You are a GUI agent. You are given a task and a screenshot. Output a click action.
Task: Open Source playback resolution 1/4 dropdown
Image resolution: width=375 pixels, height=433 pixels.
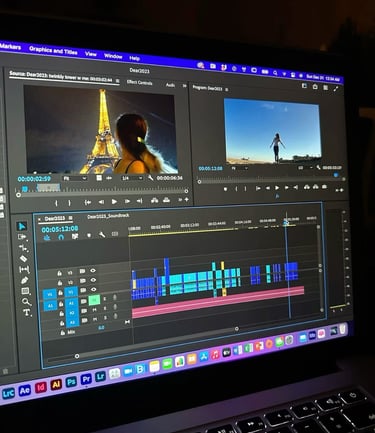[x=132, y=178]
